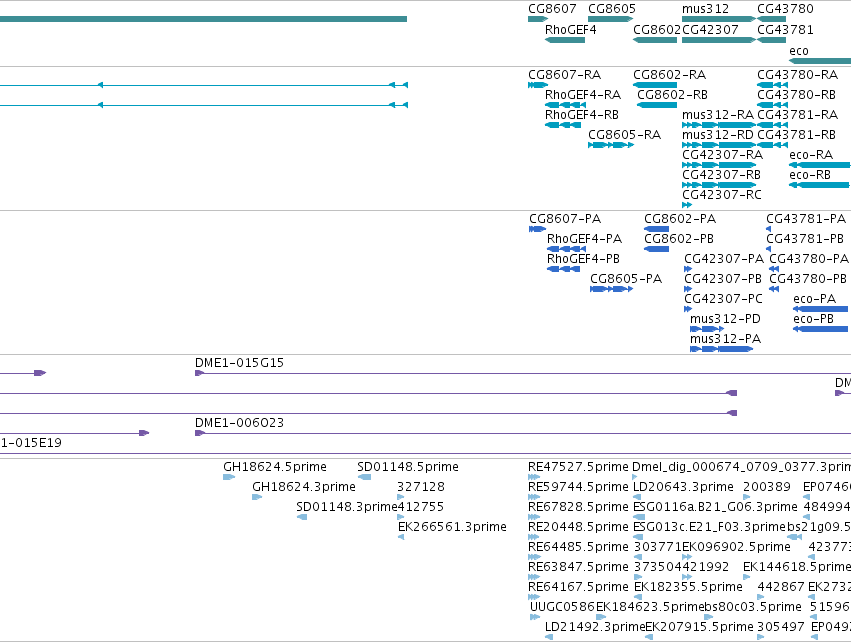Select BAC clone DME1-015G15

coord(239,363)
